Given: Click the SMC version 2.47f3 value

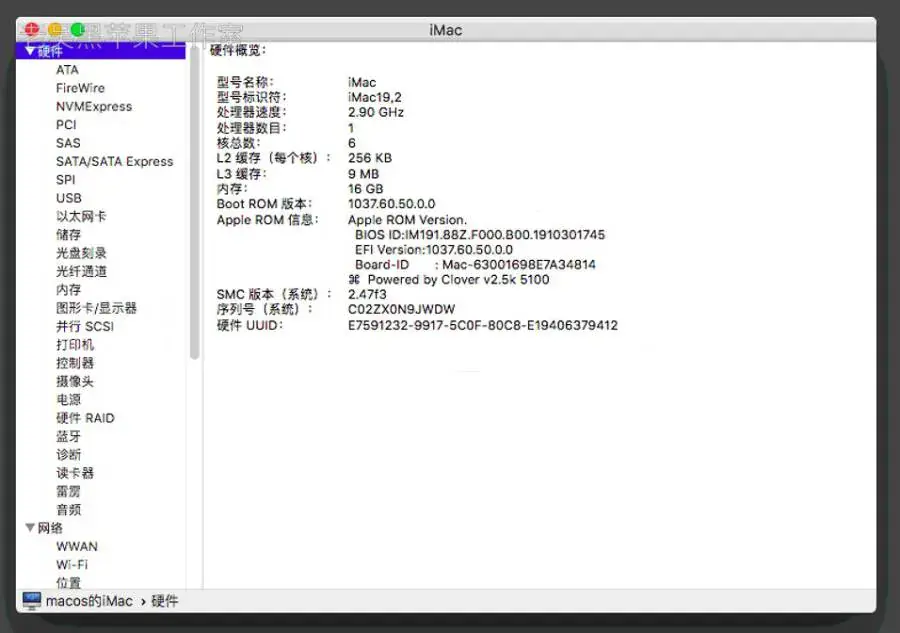Looking at the screenshot, I should [367, 294].
